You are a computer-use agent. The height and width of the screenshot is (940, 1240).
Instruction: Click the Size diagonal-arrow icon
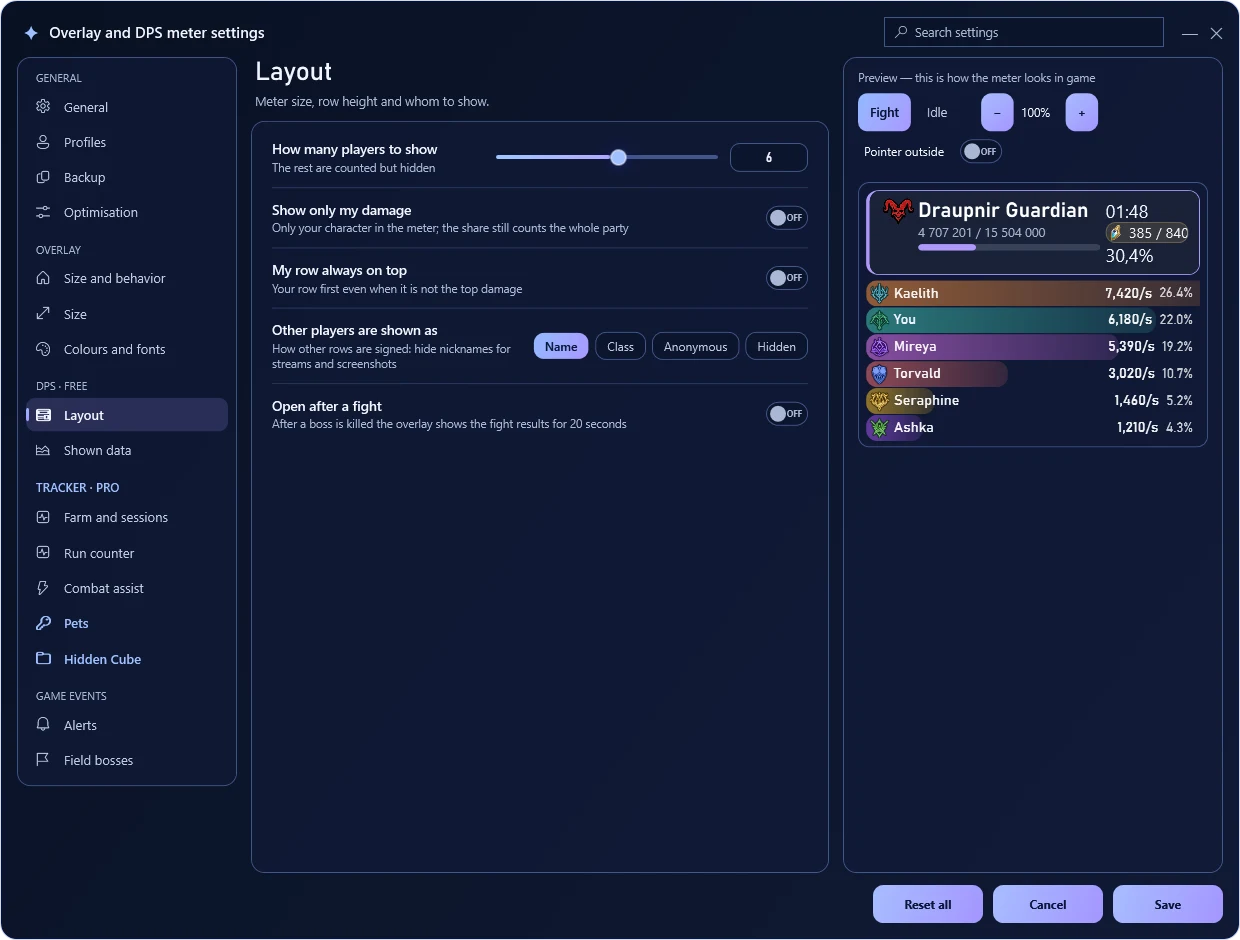coord(43,314)
